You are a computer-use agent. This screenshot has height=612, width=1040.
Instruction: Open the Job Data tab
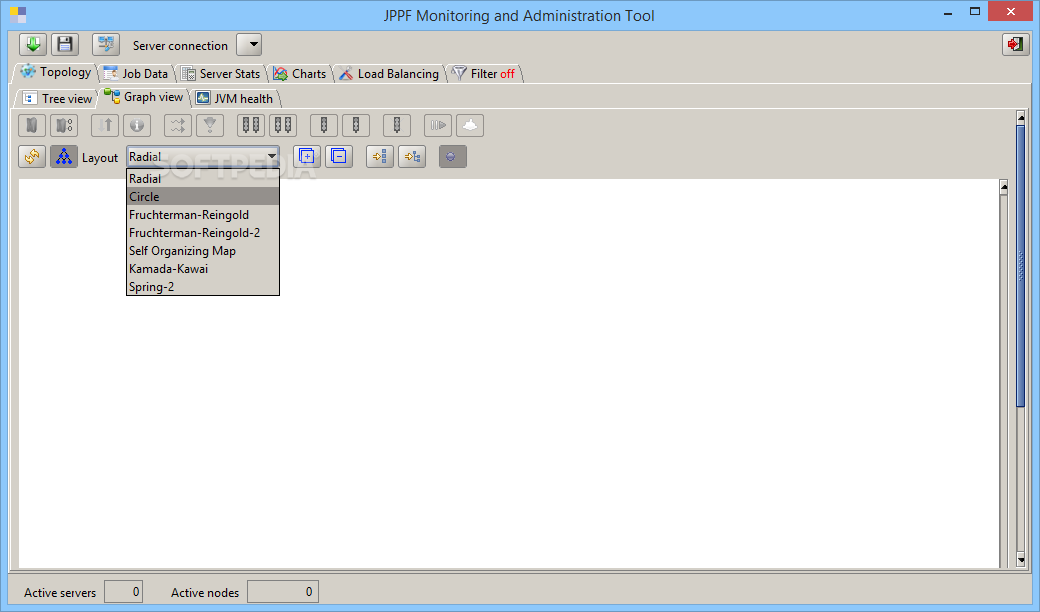click(137, 74)
